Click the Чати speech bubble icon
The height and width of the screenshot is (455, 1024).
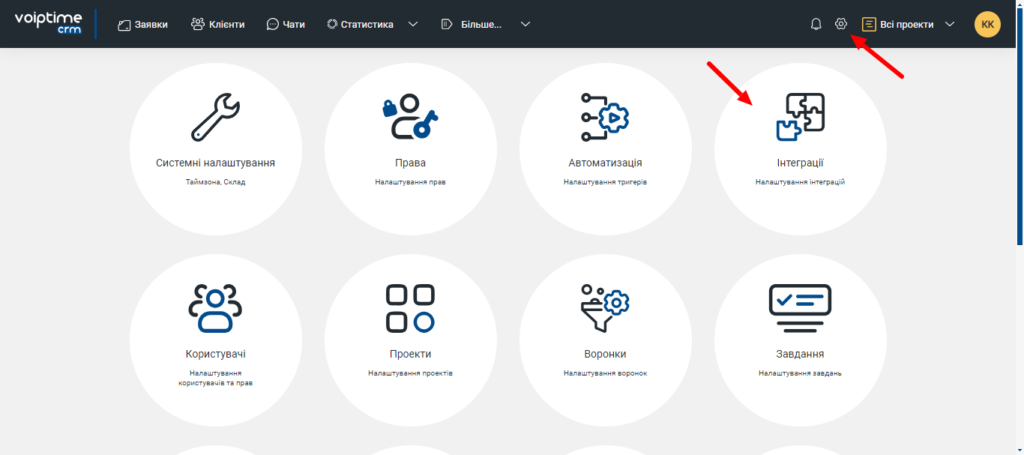coord(272,24)
